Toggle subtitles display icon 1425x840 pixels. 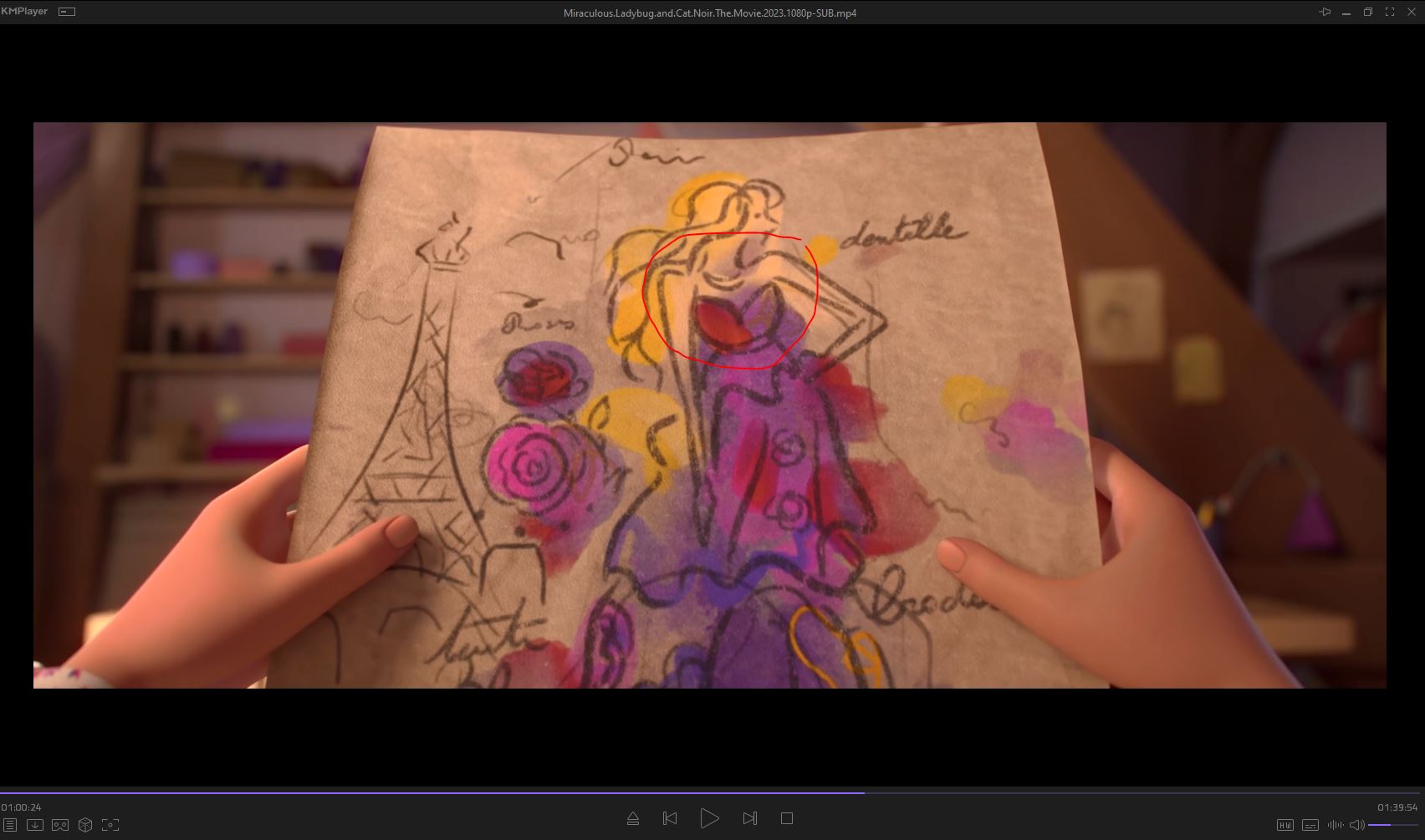click(x=1310, y=825)
